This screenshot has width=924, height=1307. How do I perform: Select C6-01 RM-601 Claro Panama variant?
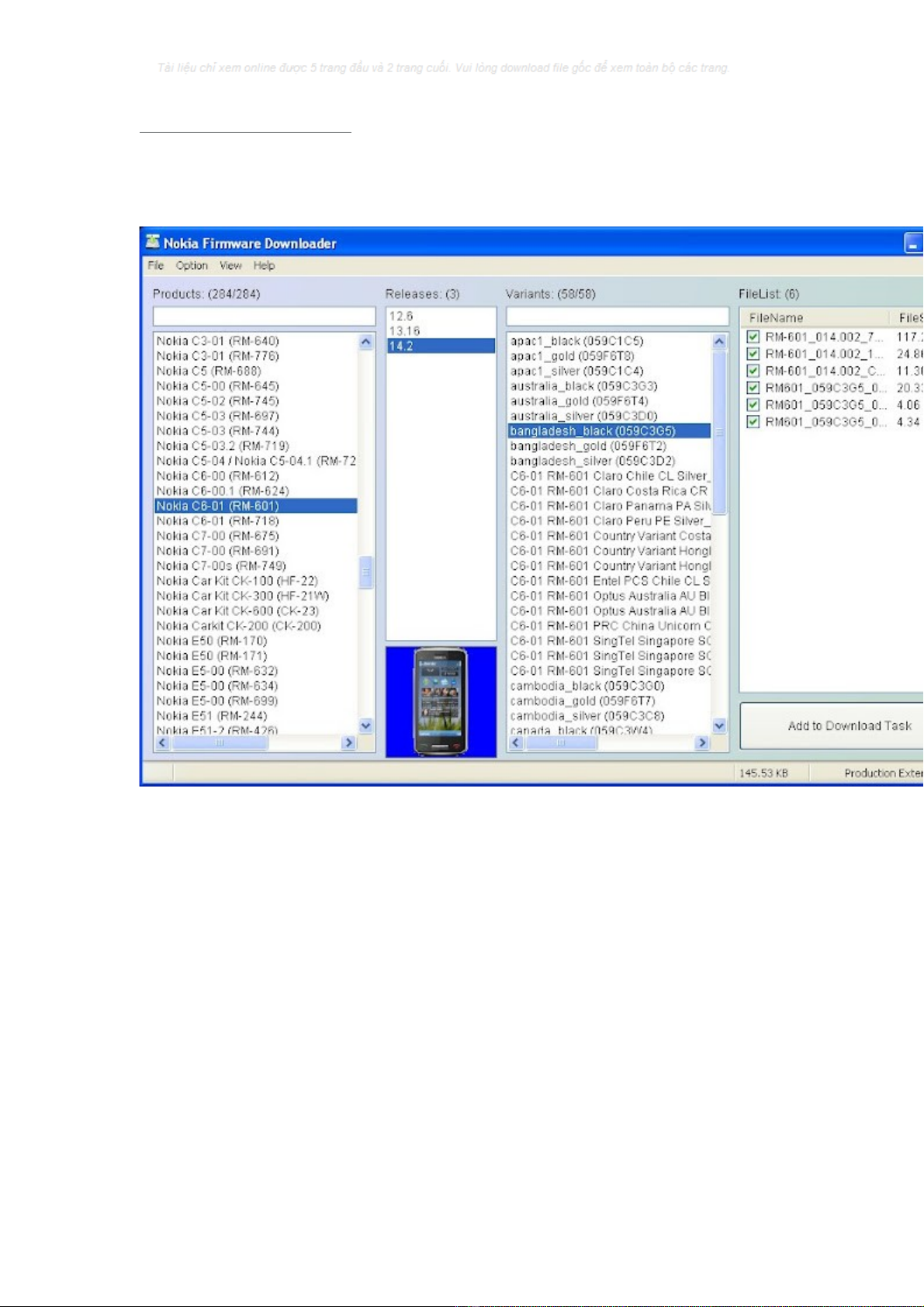tap(610, 506)
